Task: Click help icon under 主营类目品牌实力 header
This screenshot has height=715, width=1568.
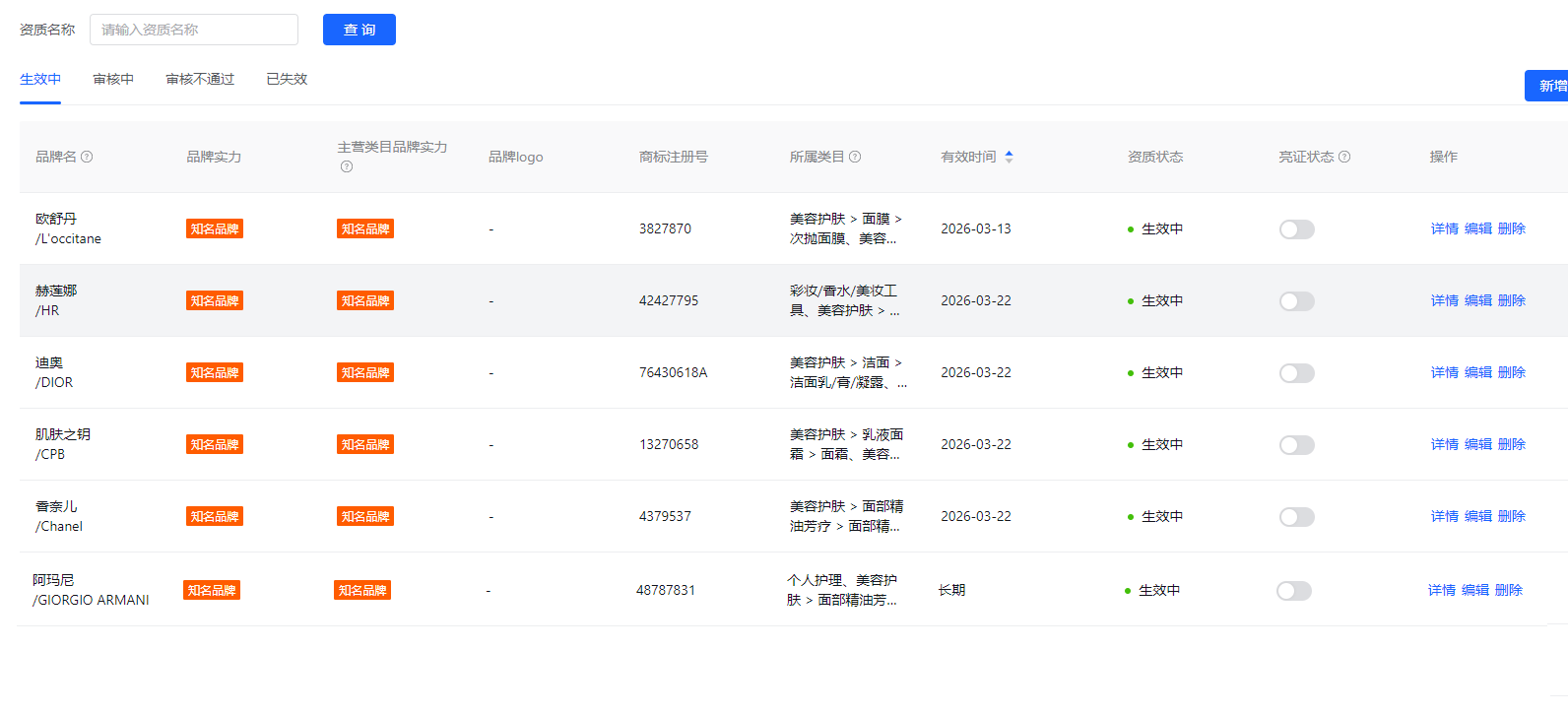Action: [x=347, y=166]
